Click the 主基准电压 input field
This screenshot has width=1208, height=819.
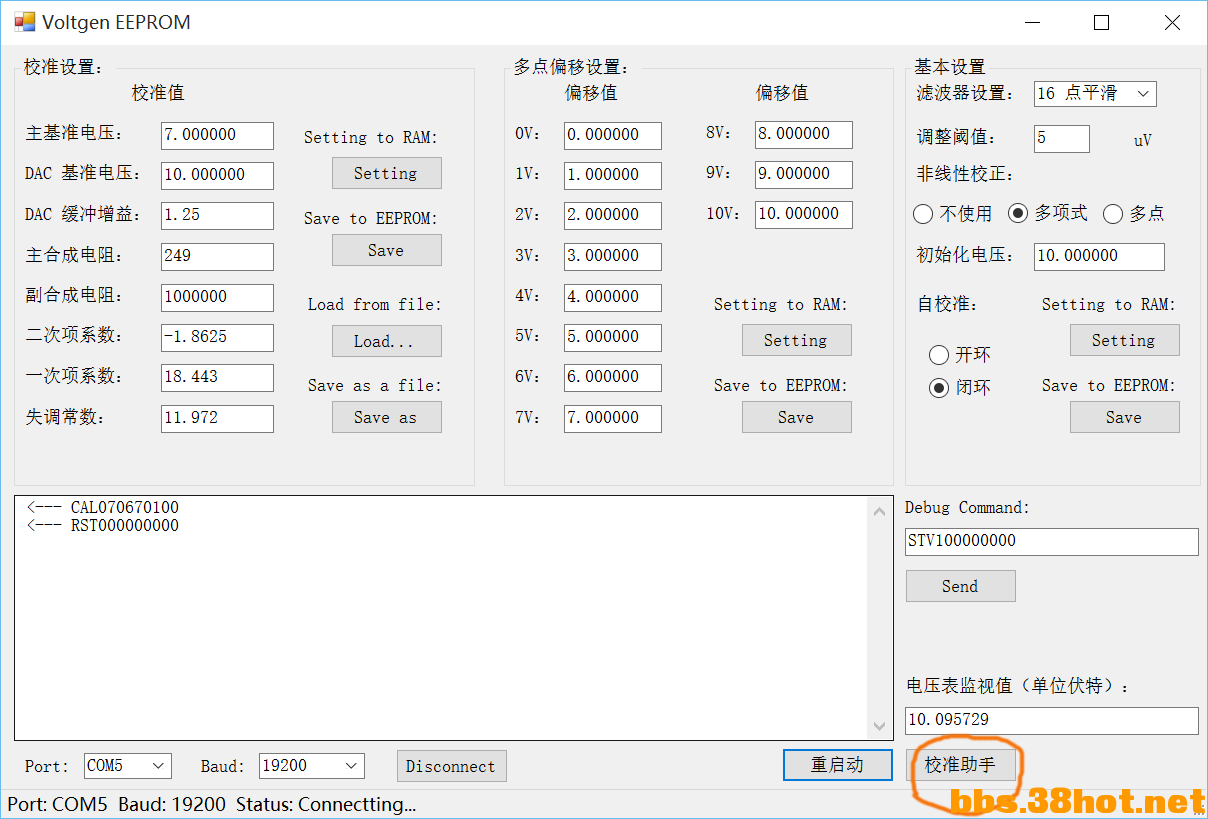pyautogui.click(x=217, y=135)
